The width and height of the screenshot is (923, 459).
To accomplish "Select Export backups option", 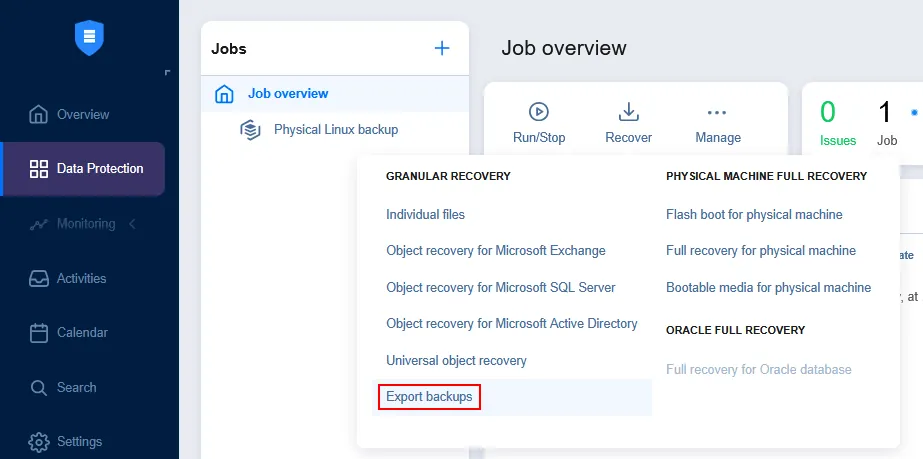I will 429,397.
